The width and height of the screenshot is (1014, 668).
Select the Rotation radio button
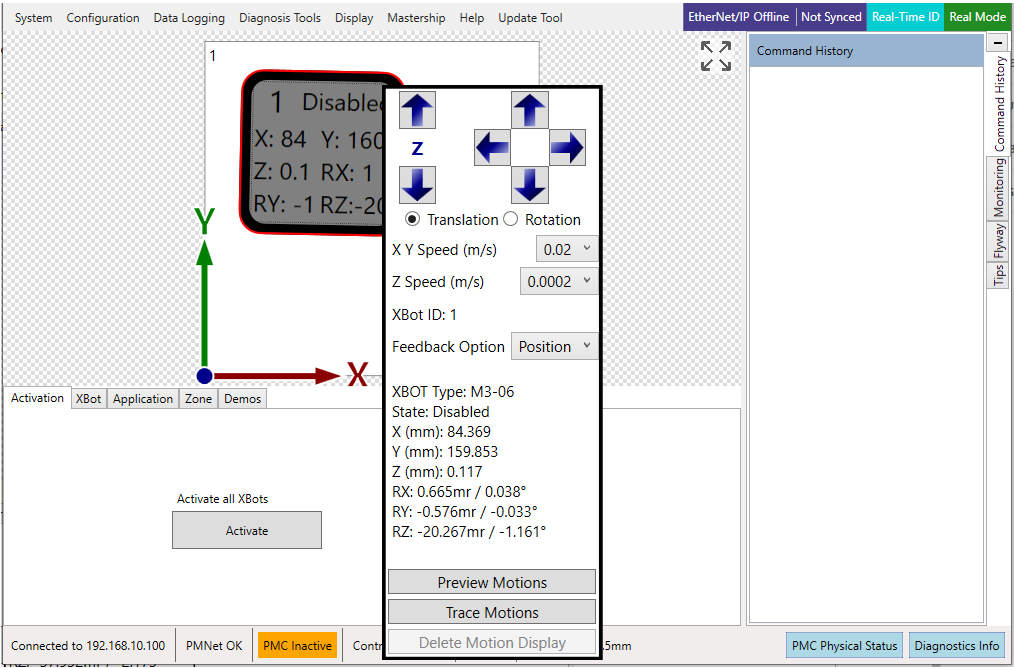pos(510,219)
